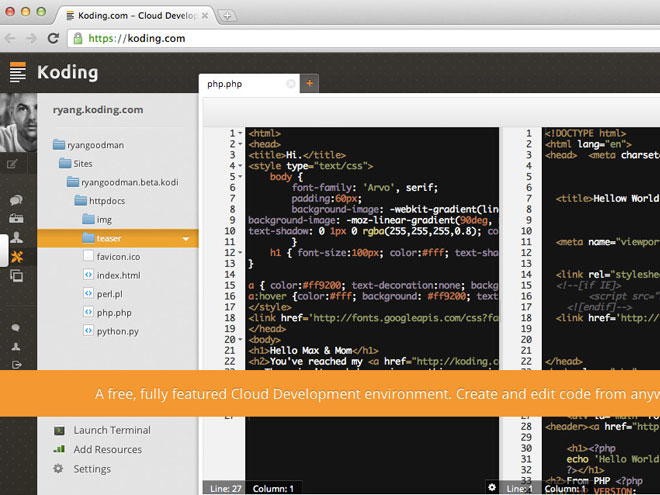Open editor settings gear in status bar

(492, 487)
